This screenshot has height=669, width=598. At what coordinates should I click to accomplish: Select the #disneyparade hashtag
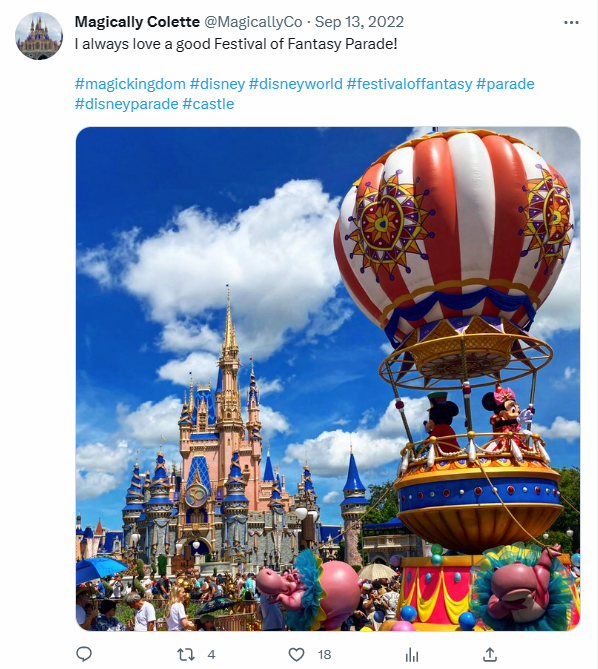click(x=127, y=104)
